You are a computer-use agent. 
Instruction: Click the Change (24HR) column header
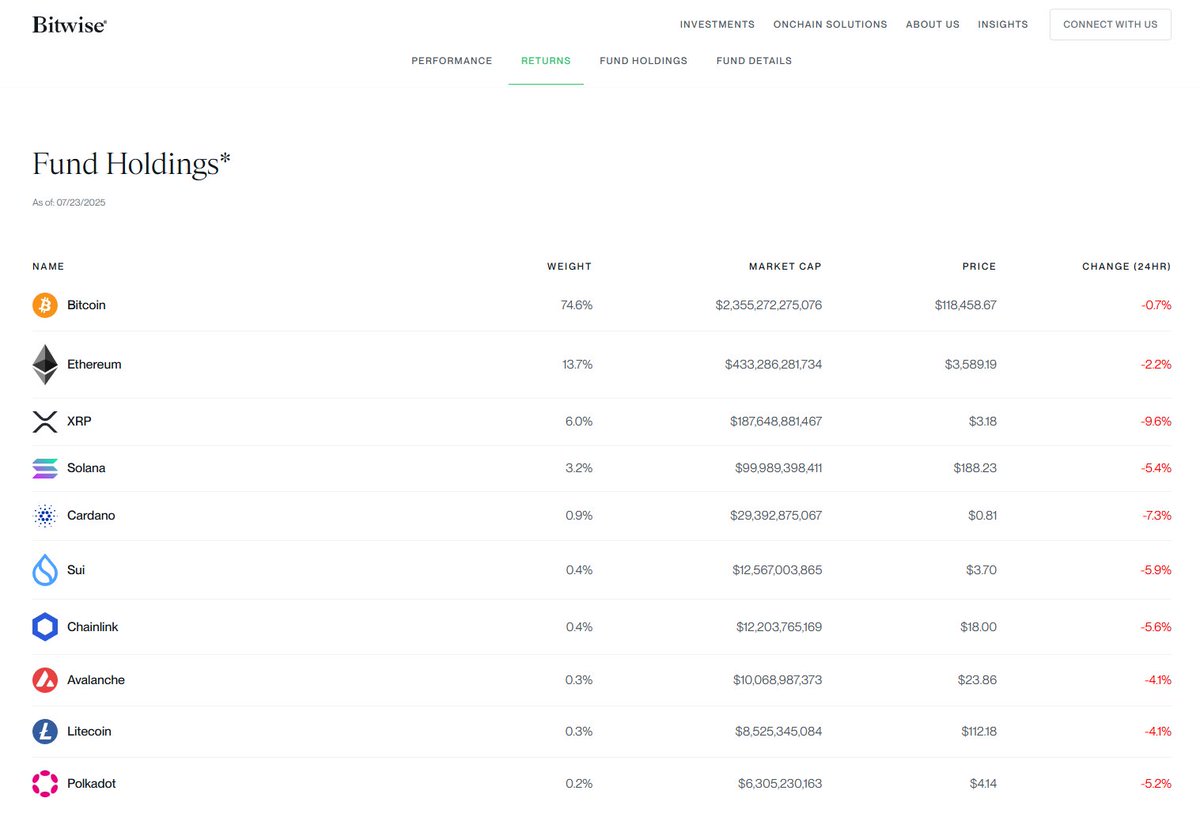[x=1126, y=267]
